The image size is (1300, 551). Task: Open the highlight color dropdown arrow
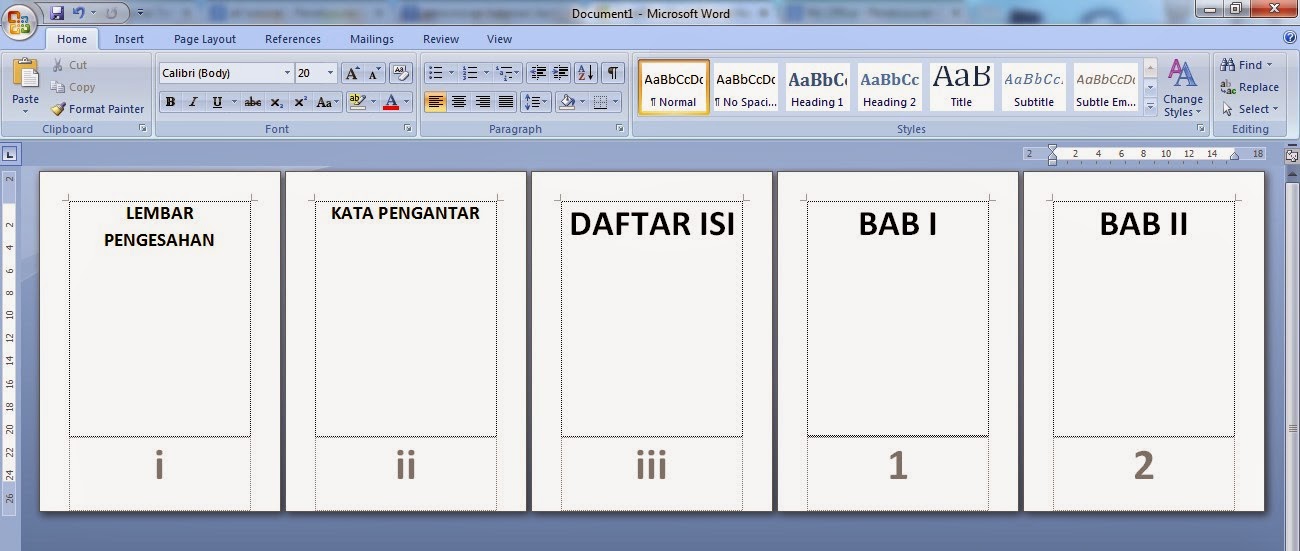[x=372, y=102]
